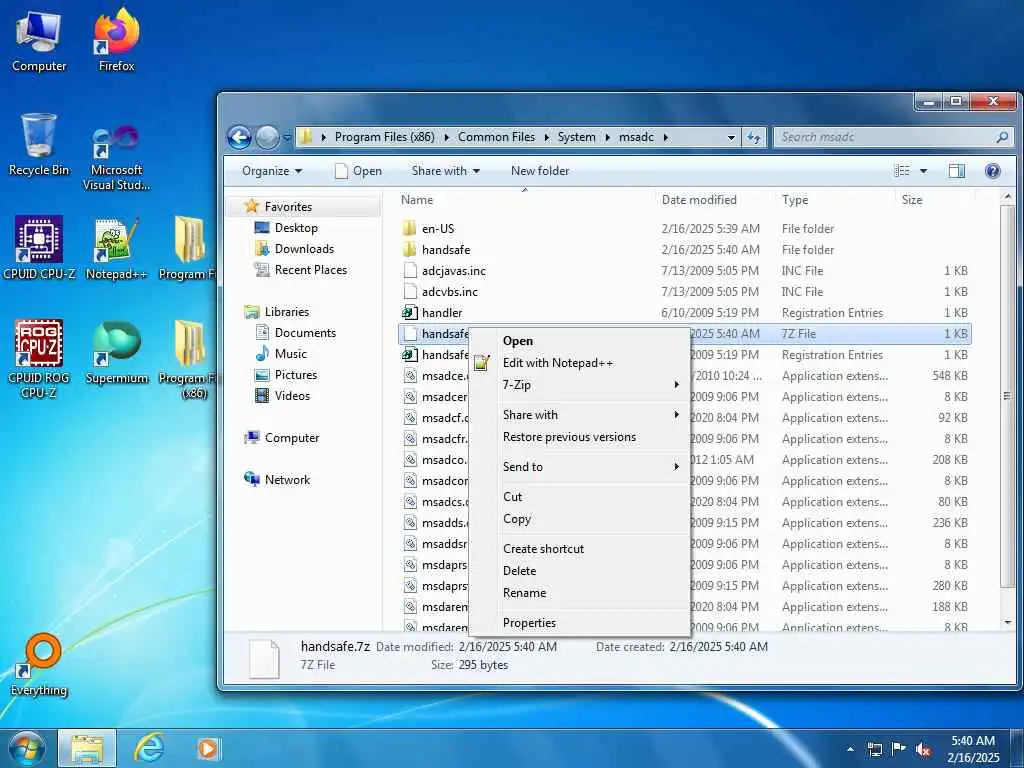The image size is (1024, 768).
Task: Open the Organize dropdown menu
Action: [x=272, y=171]
